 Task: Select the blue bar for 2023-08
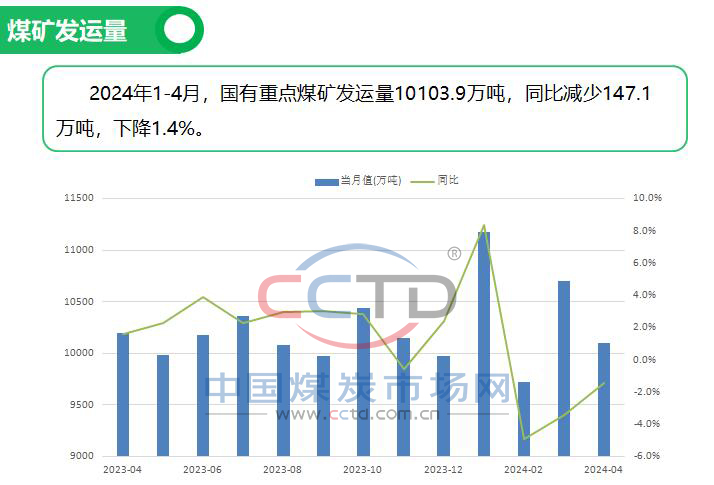[283, 401]
